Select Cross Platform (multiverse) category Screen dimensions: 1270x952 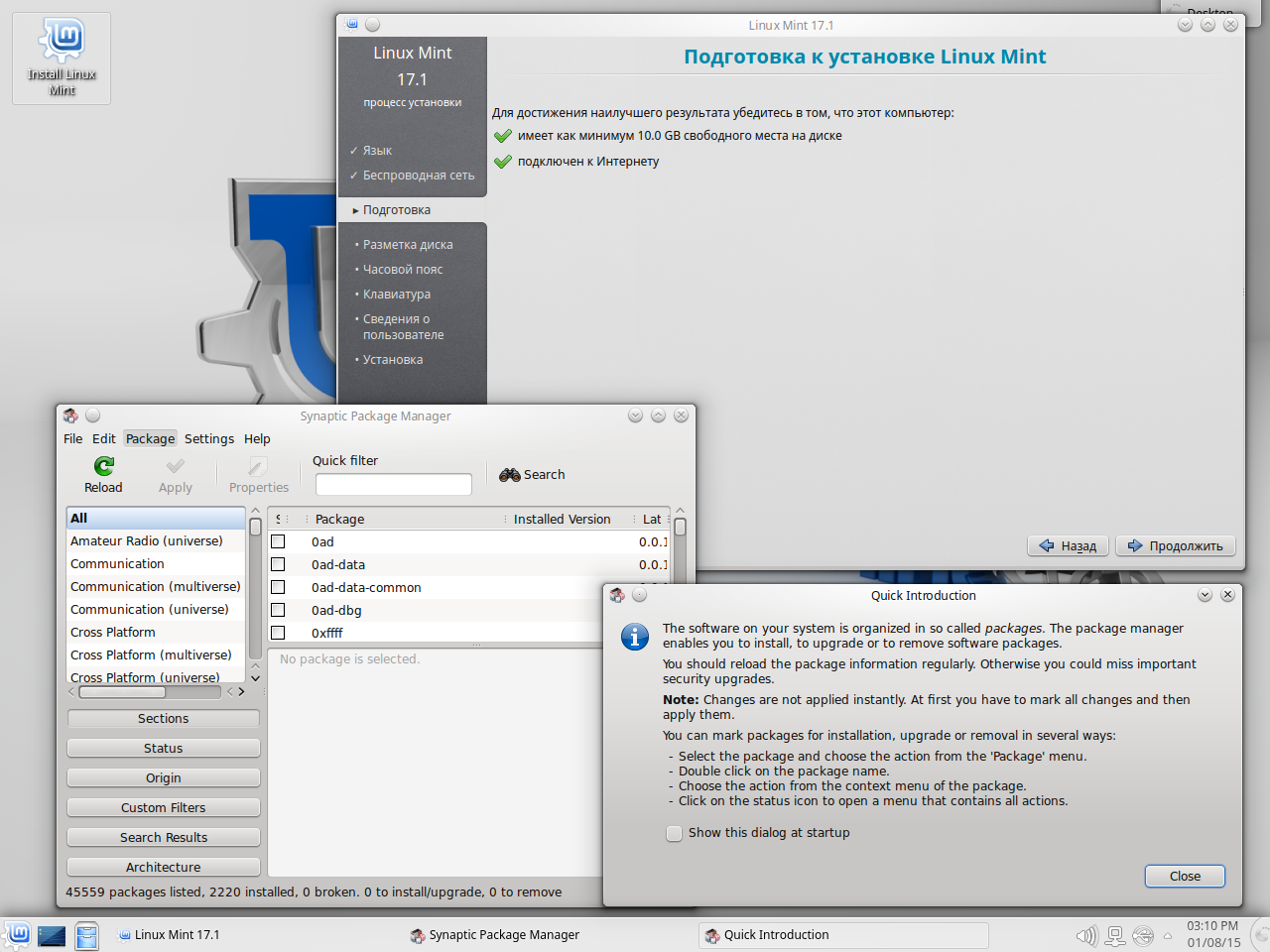pos(156,655)
